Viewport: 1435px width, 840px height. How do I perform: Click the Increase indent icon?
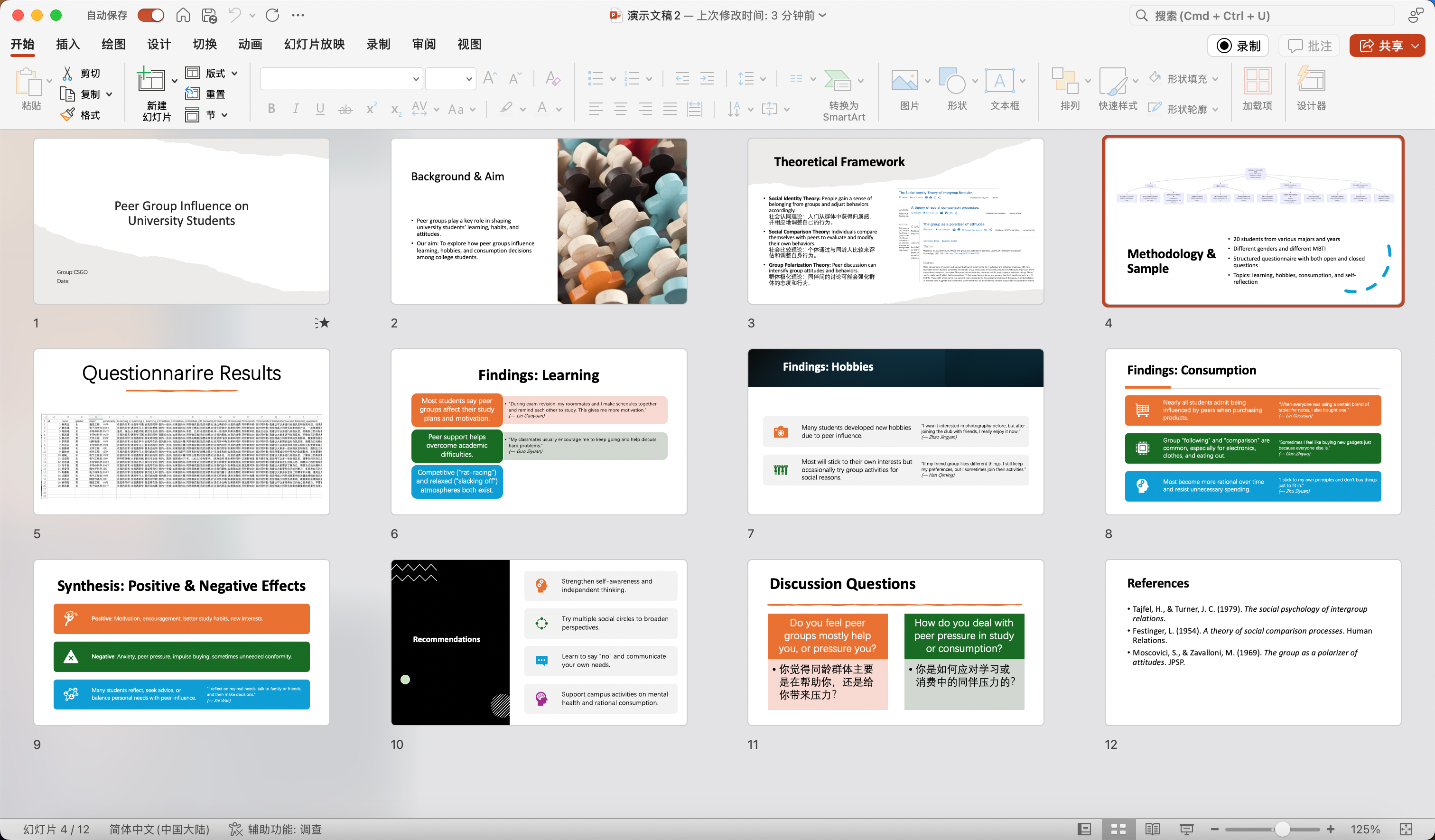tap(707, 79)
